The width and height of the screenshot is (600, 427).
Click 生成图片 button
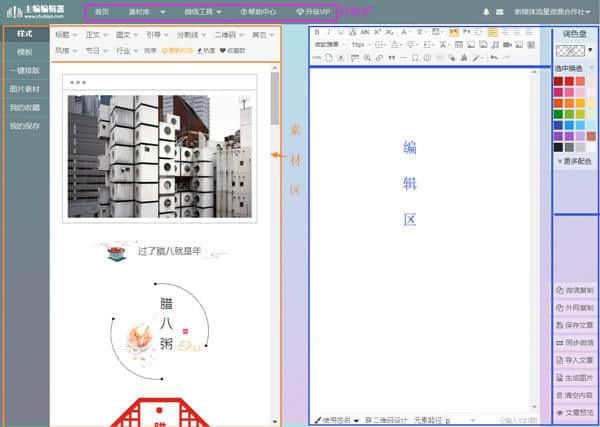pyautogui.click(x=574, y=377)
